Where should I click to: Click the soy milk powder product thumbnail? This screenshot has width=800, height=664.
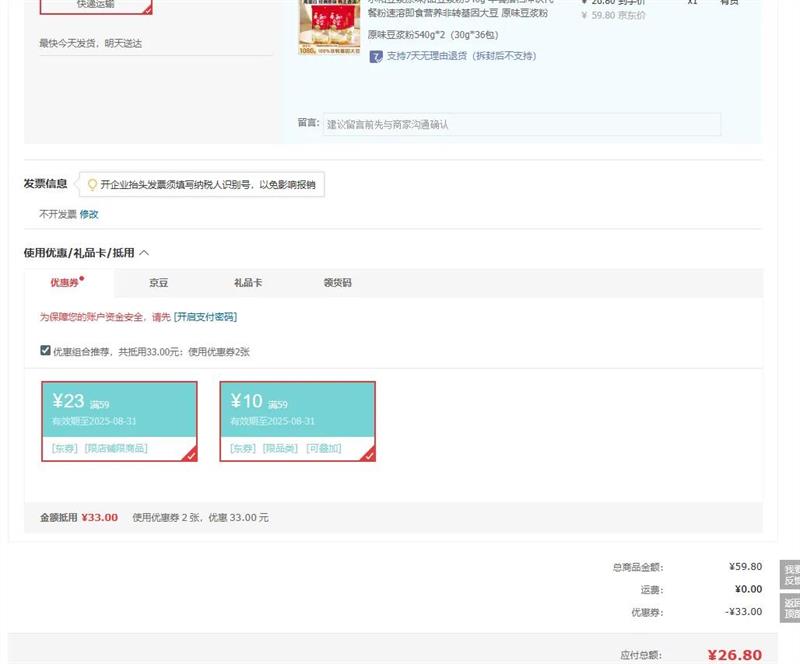(x=329, y=27)
